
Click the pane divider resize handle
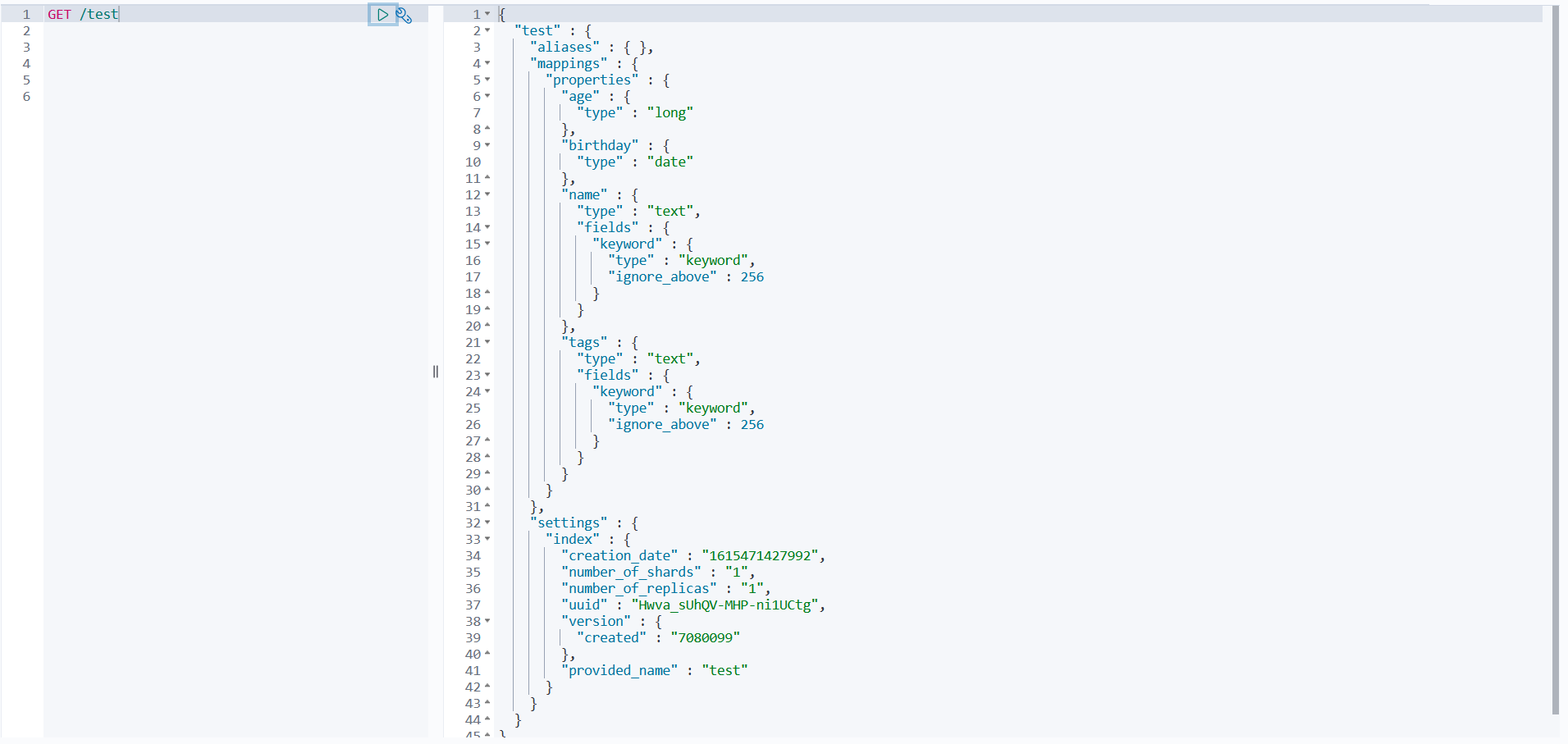pos(436,372)
